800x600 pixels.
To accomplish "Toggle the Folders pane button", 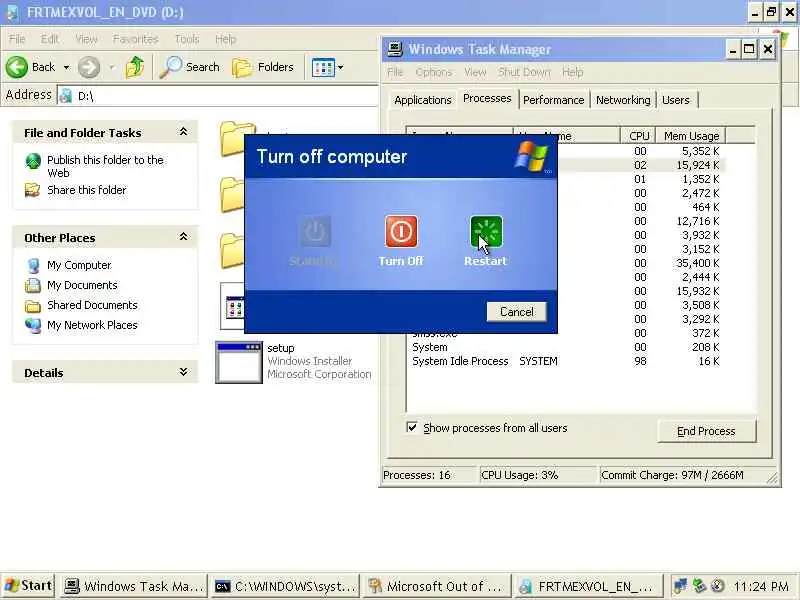I will click(x=263, y=67).
